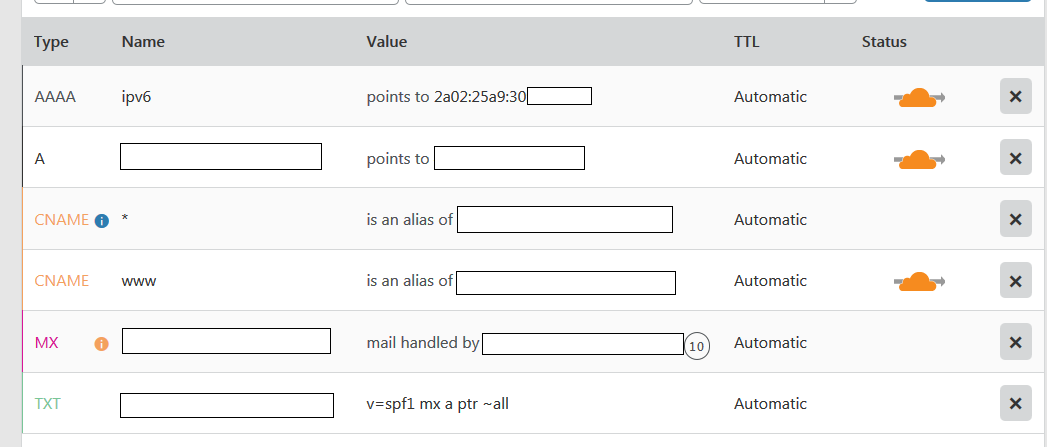Viewport: 1047px width, 447px height.
Task: Edit the www CNAME name field
Action: point(139,281)
